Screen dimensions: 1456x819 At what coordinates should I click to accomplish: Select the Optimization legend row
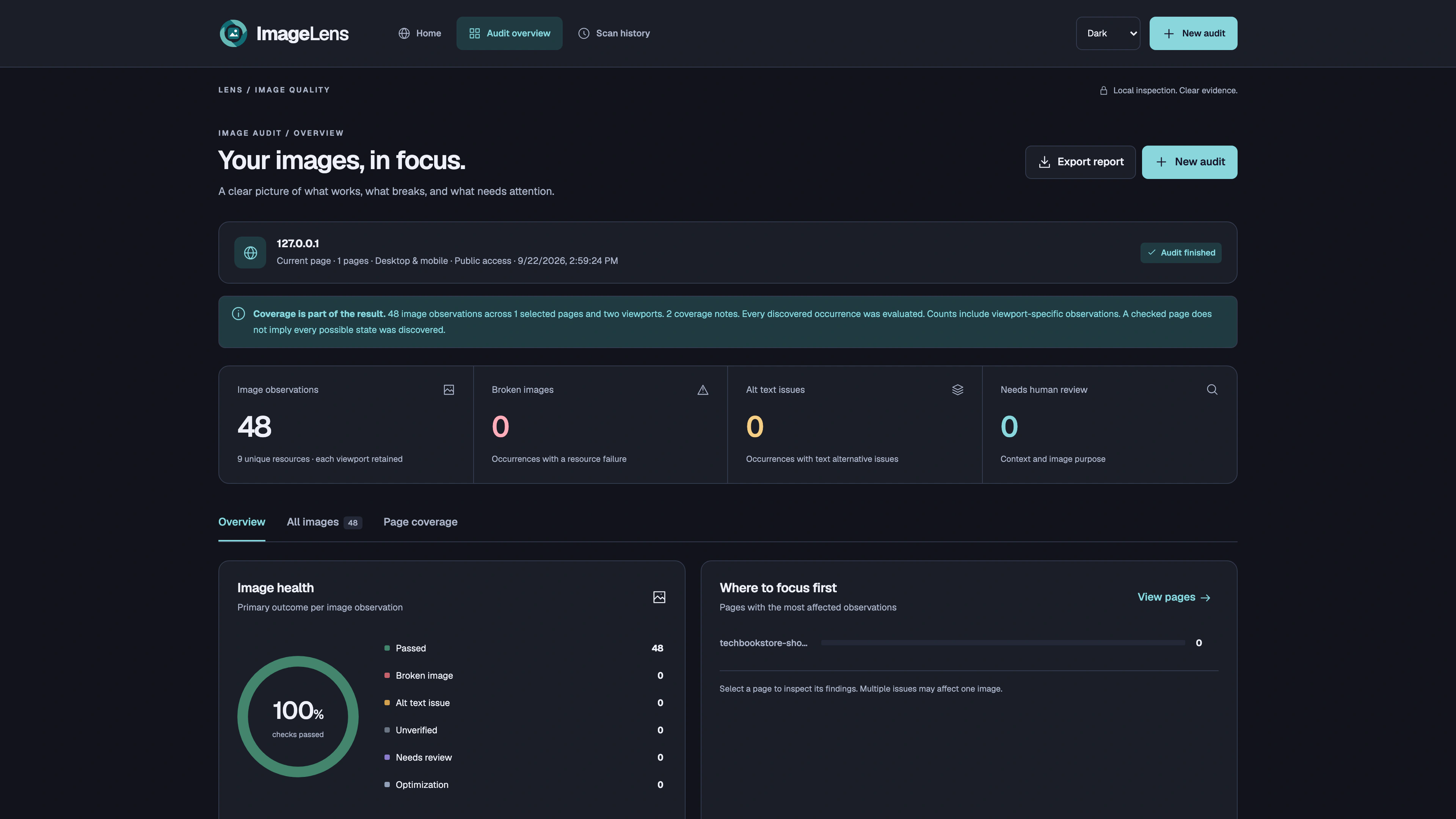(524, 785)
